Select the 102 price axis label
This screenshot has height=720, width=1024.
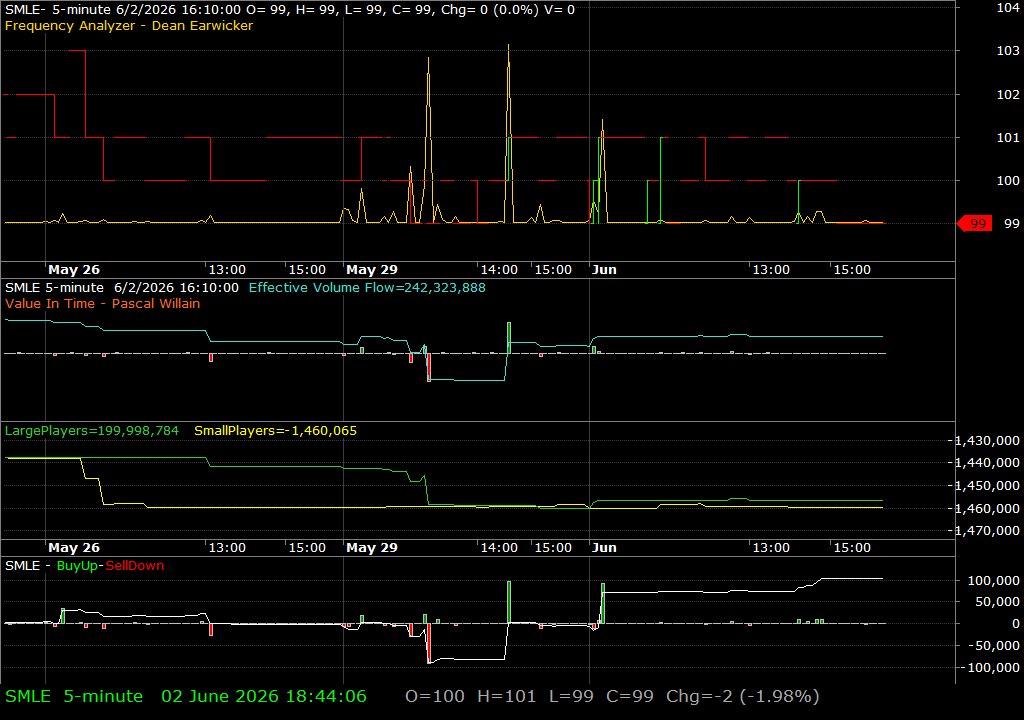(x=1008, y=94)
